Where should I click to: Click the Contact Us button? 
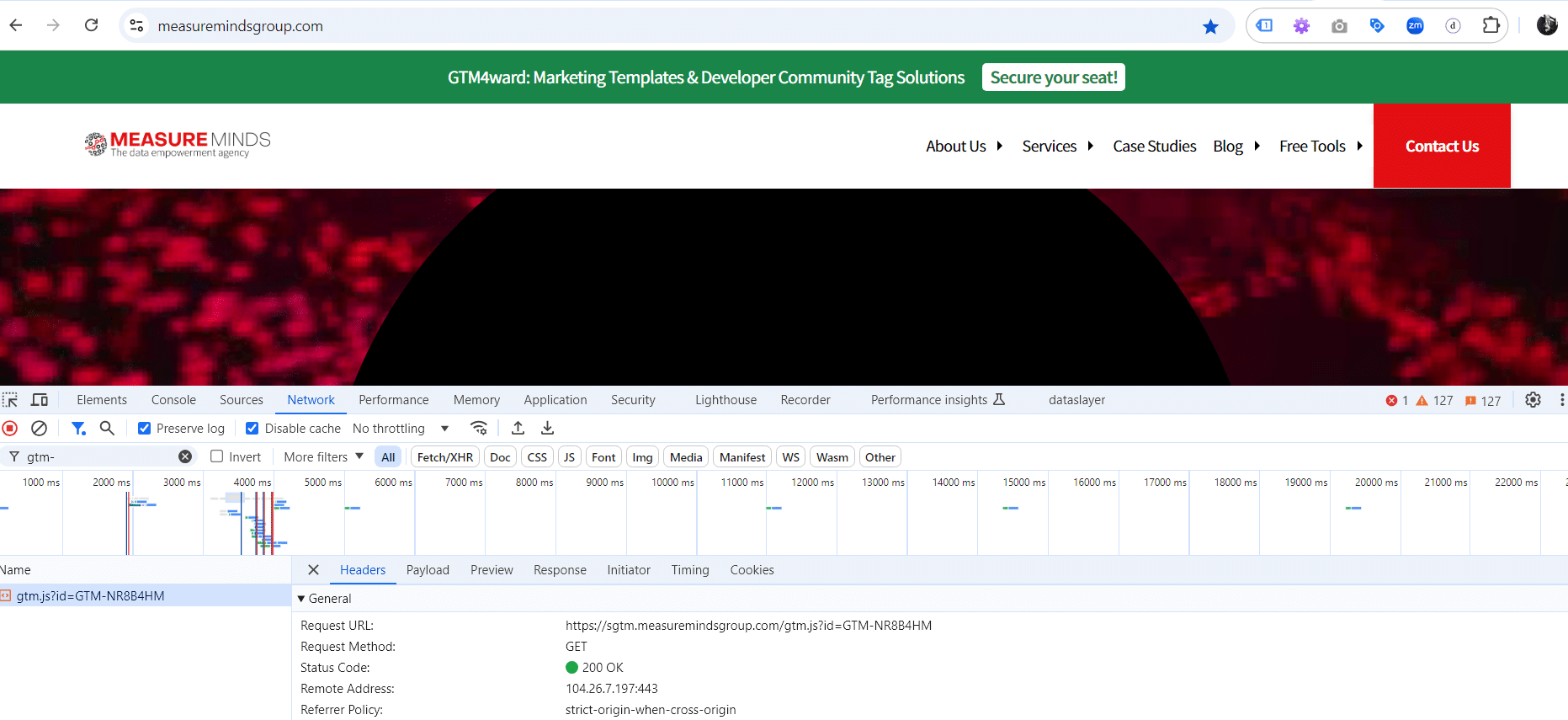click(x=1442, y=146)
